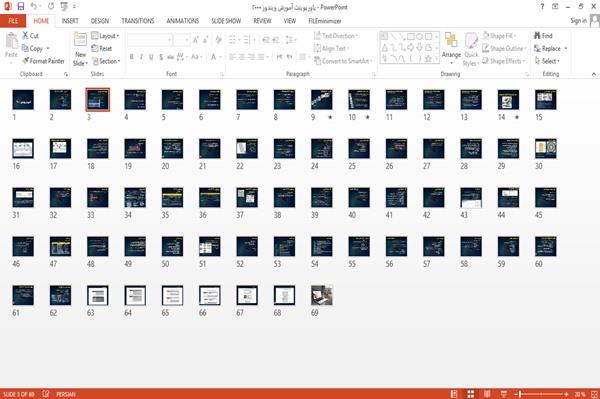Viewport: 600px width, 399px height.
Task: Click the Arrange icon in the Drawing group
Action: point(451,40)
